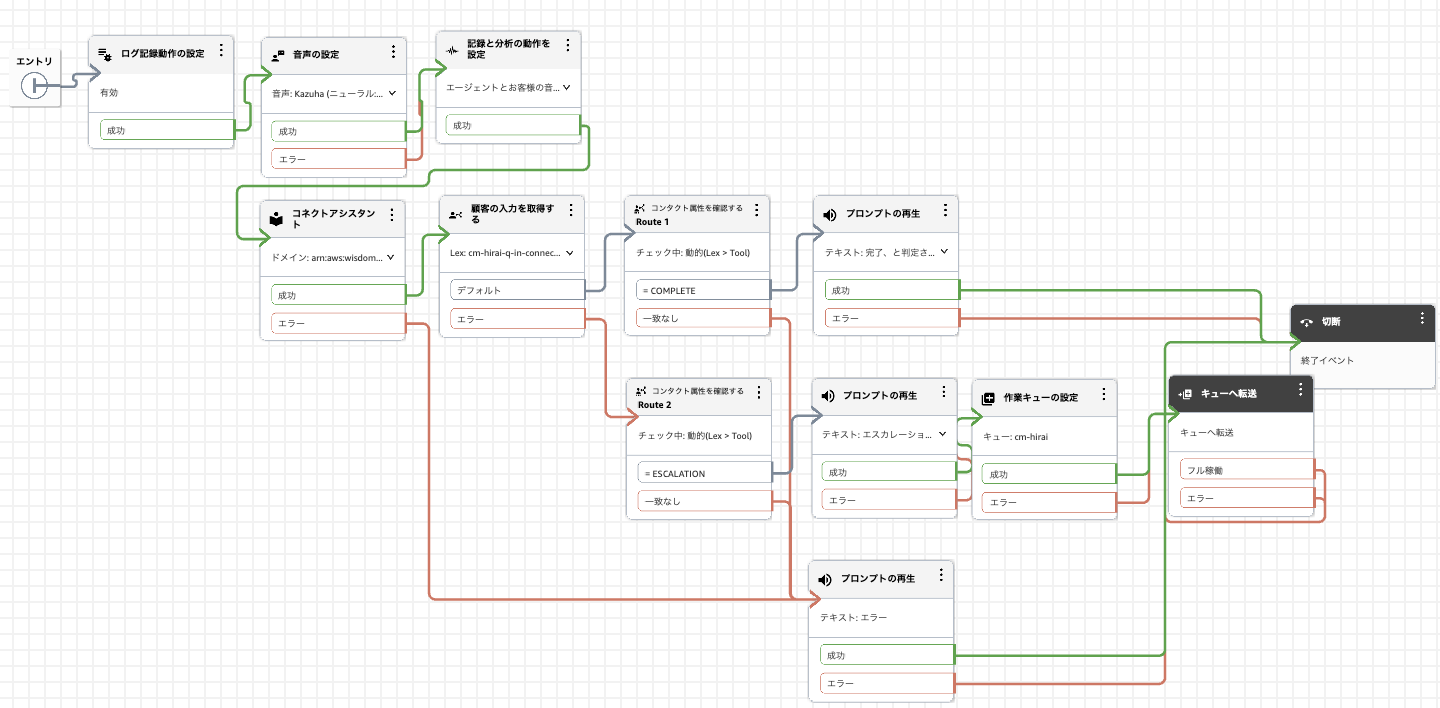Click speaker icon of the 完了 prompt block

(829, 214)
